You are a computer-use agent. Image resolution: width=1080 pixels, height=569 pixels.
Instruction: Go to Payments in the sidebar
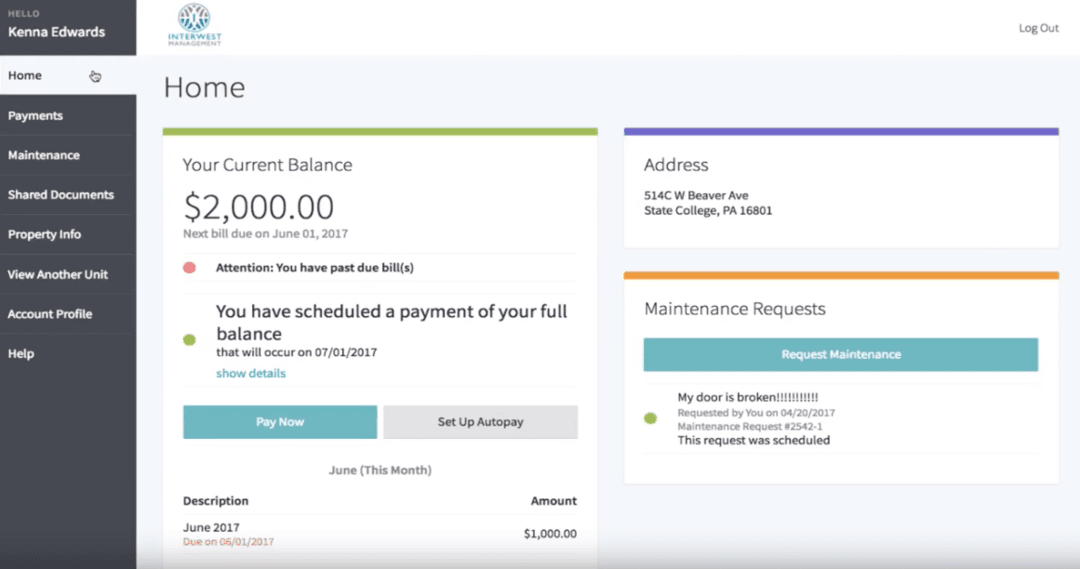coord(35,116)
